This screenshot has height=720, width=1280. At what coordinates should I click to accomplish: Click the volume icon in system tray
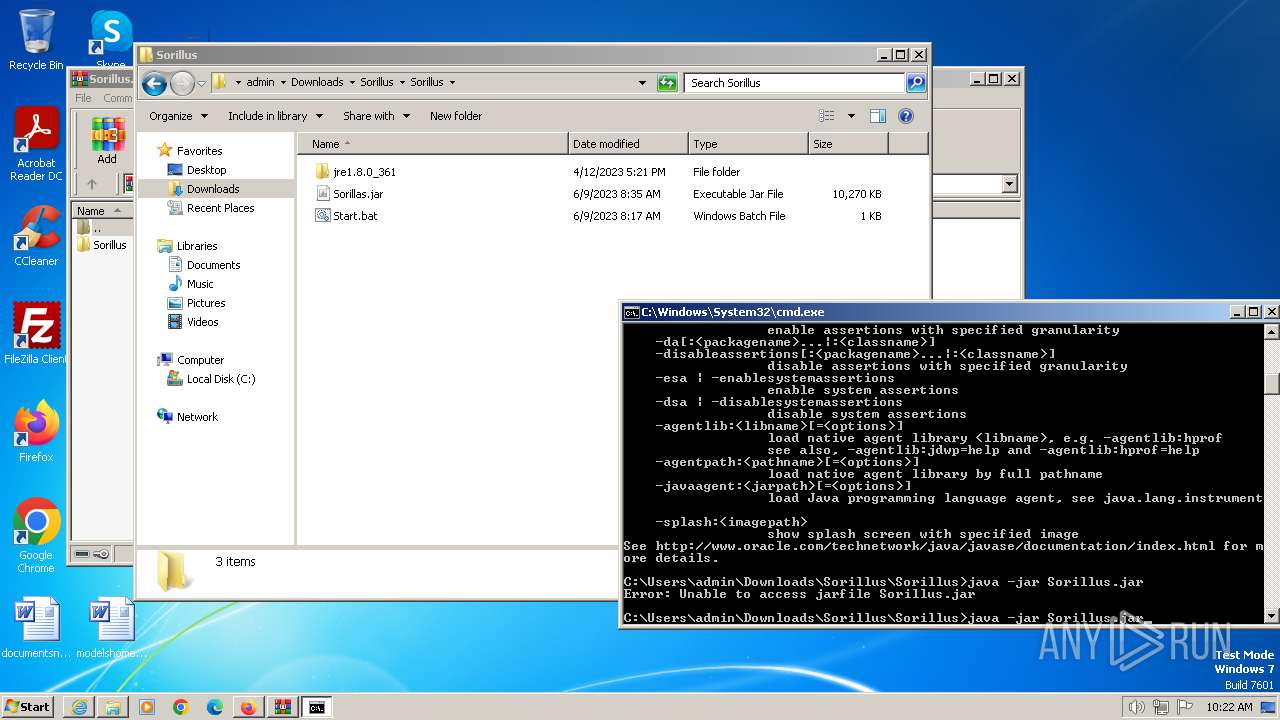tap(1136, 707)
